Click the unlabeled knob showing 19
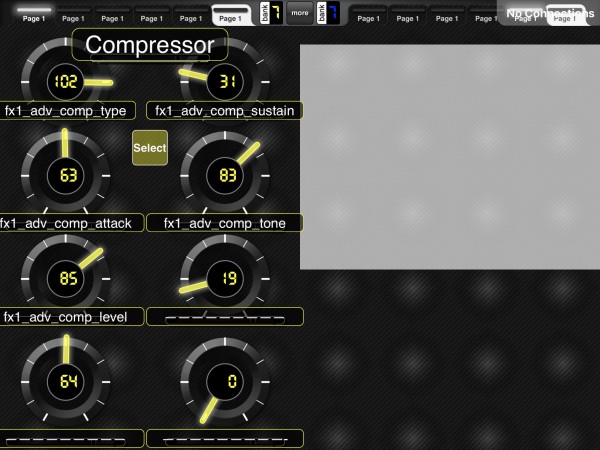 click(225, 279)
